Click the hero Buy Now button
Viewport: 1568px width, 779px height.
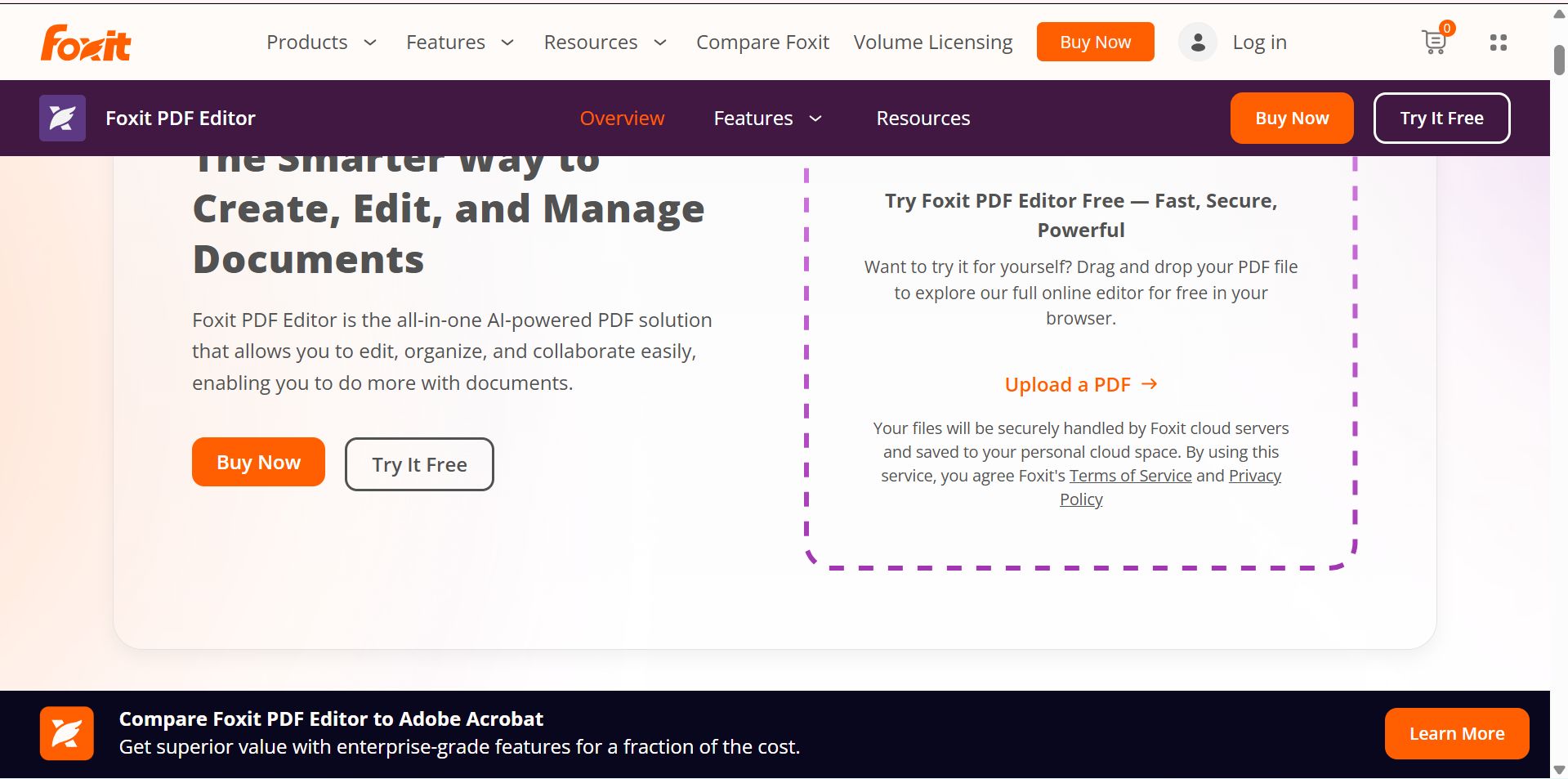point(258,462)
